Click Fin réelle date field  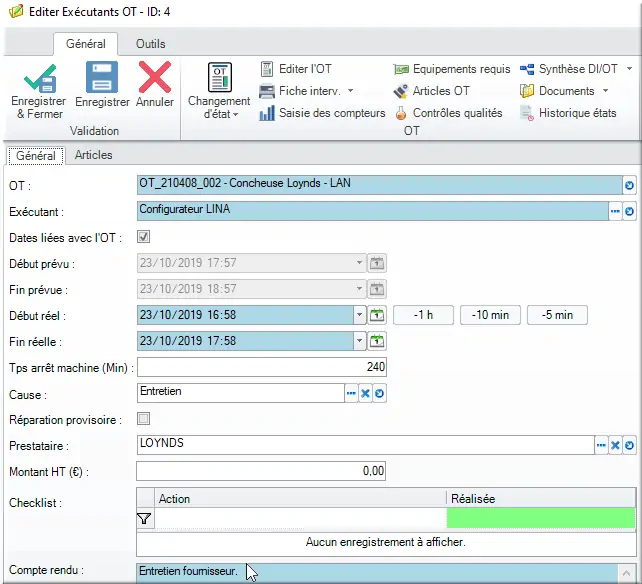[x=245, y=341]
